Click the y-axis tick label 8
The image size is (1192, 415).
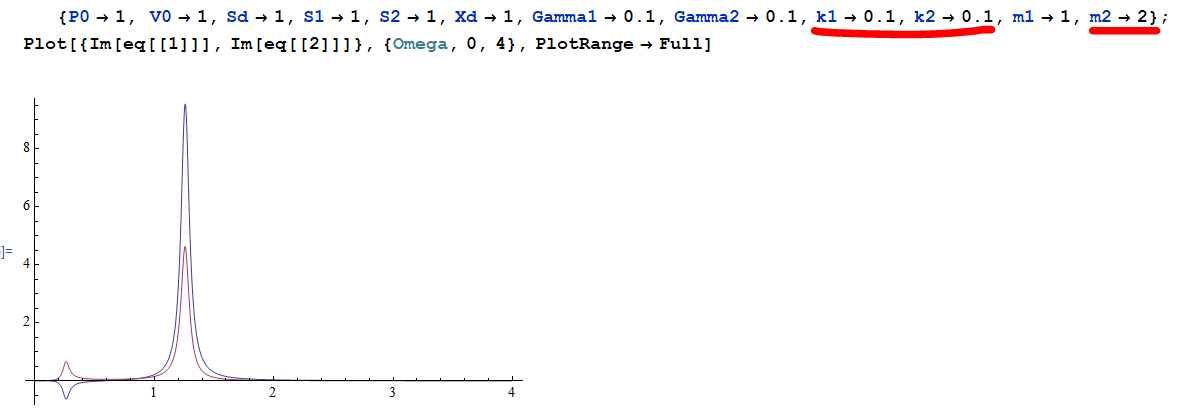click(26, 148)
